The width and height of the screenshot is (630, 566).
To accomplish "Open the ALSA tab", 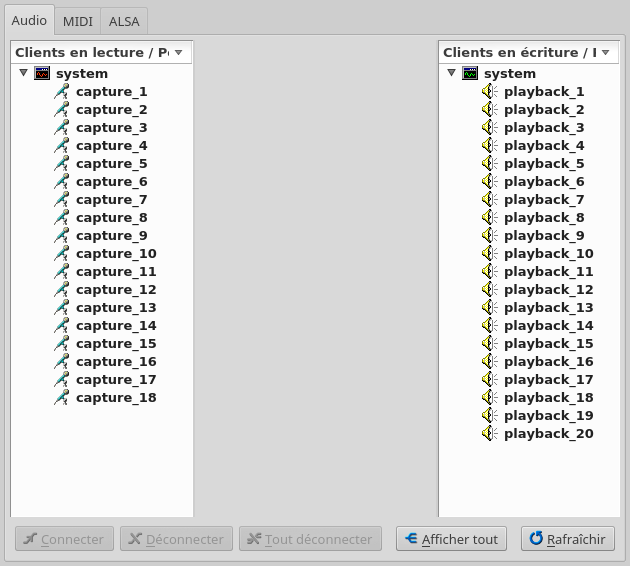I will pos(124,21).
